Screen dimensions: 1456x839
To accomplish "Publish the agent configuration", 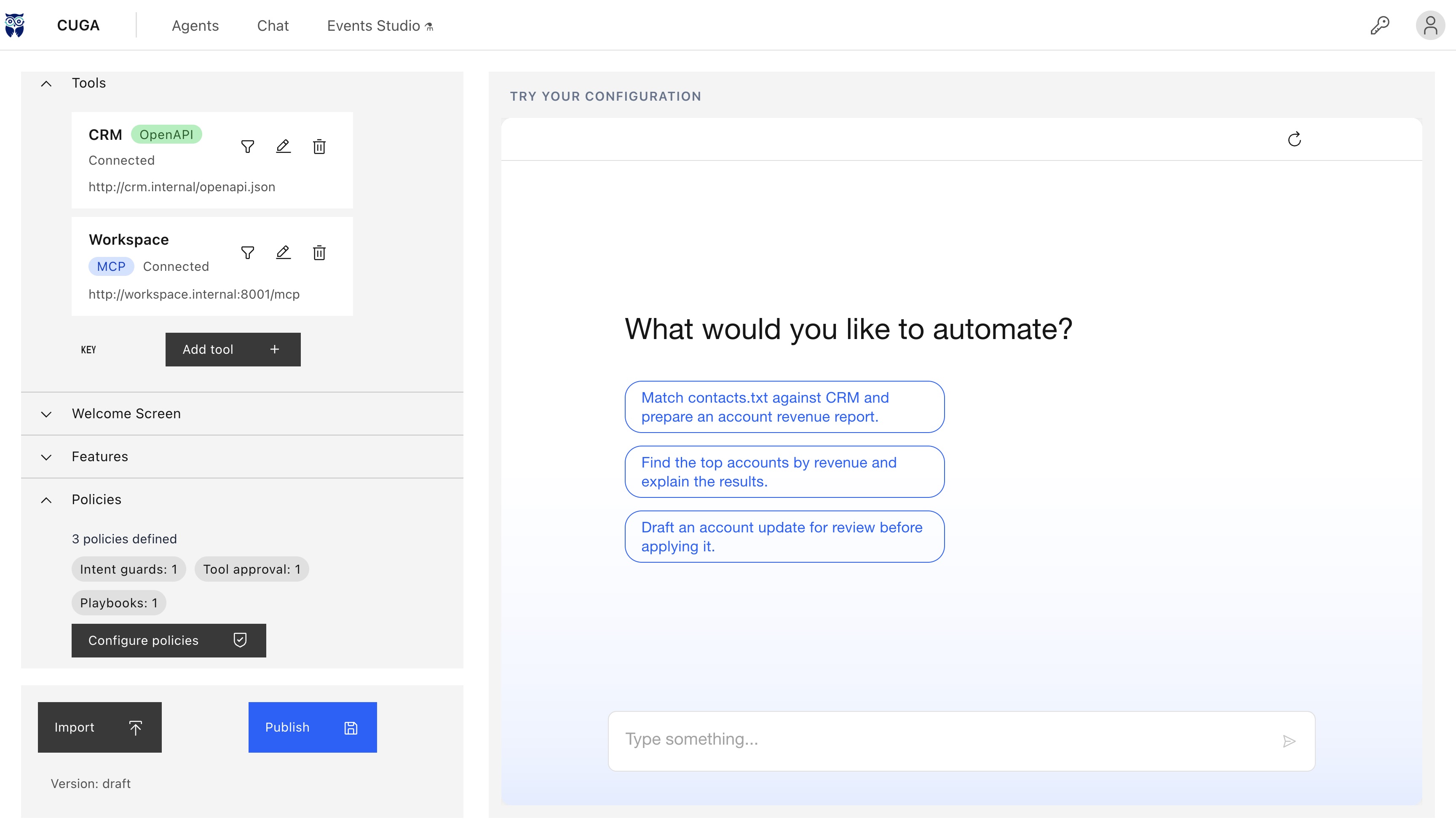I will point(313,727).
